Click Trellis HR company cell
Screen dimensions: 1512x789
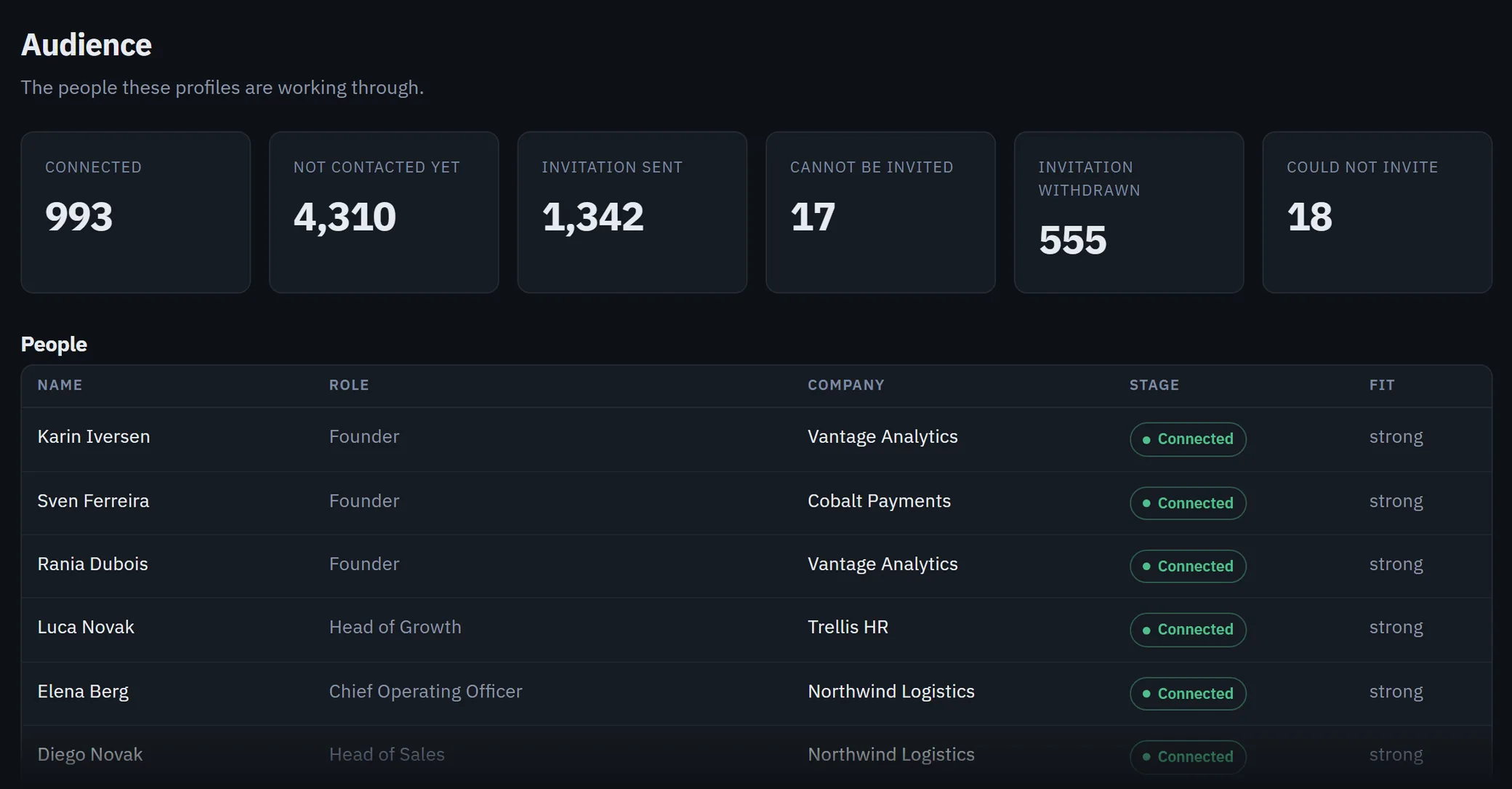pos(848,628)
